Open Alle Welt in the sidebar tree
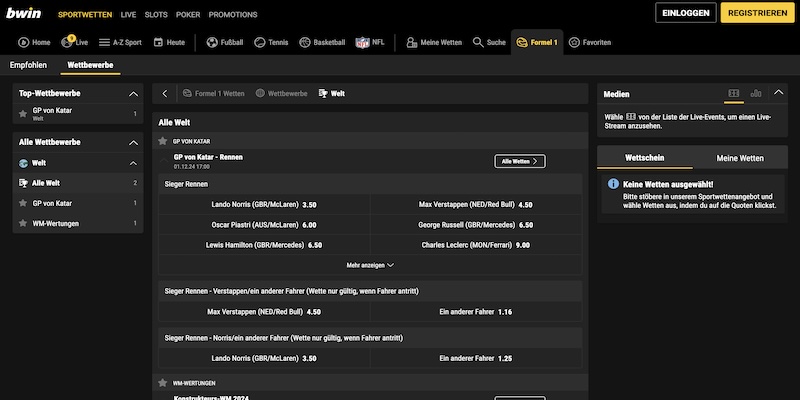Viewport: 800px width, 400px height. 78,183
